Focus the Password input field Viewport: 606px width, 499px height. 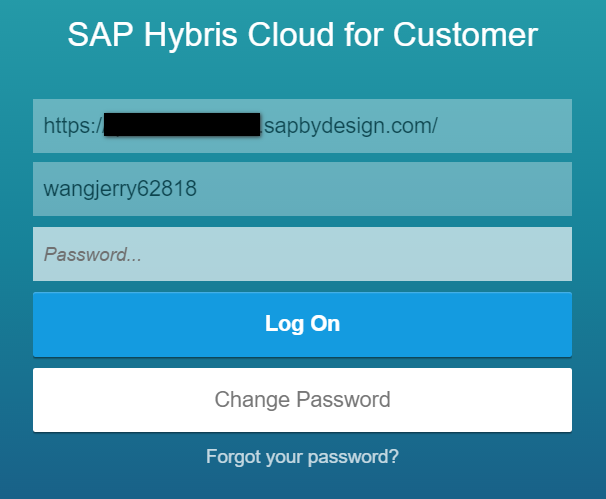click(x=302, y=254)
